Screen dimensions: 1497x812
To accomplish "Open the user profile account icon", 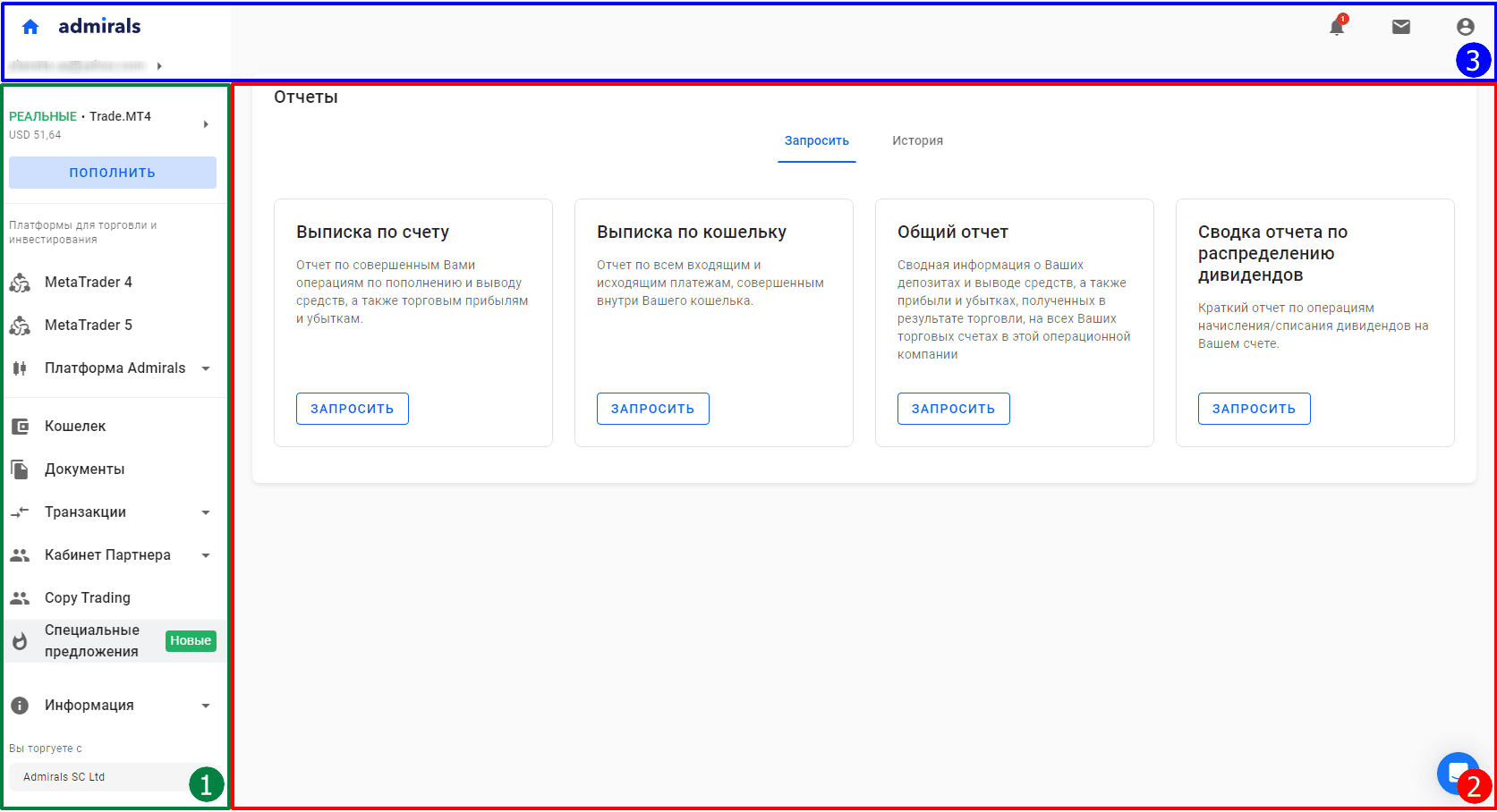I will (1466, 27).
